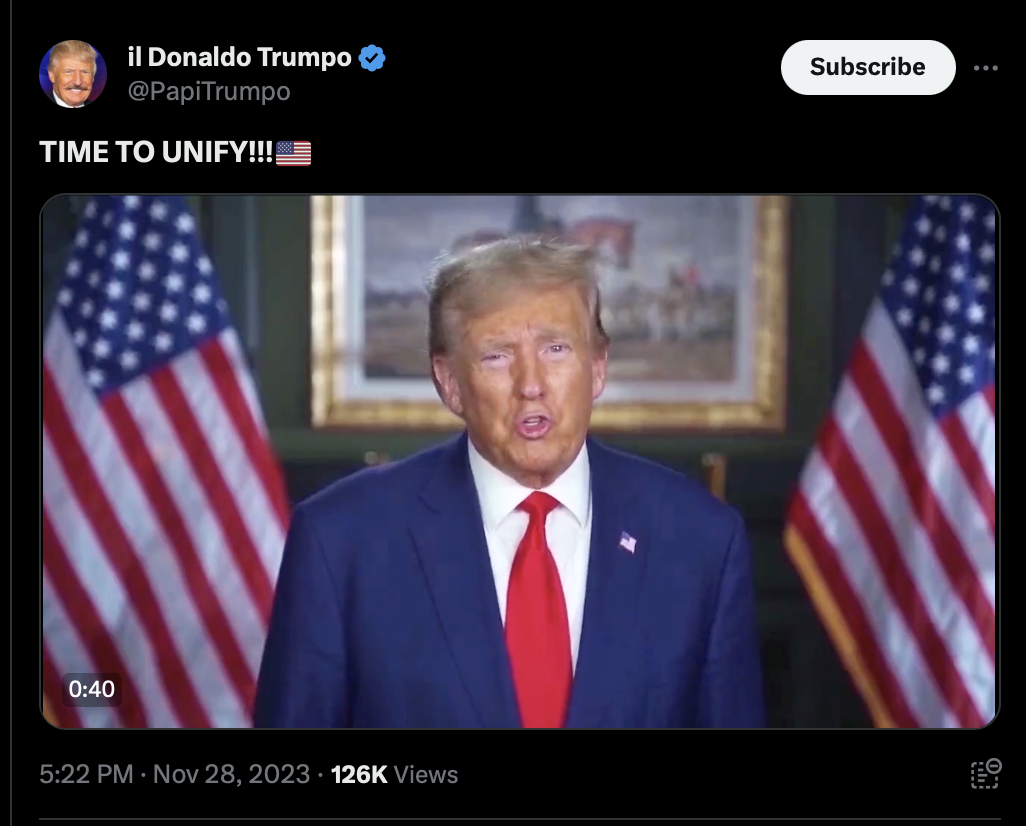Visit the @PapiTrumpo handle link
The width and height of the screenshot is (1026, 826).
click(209, 92)
